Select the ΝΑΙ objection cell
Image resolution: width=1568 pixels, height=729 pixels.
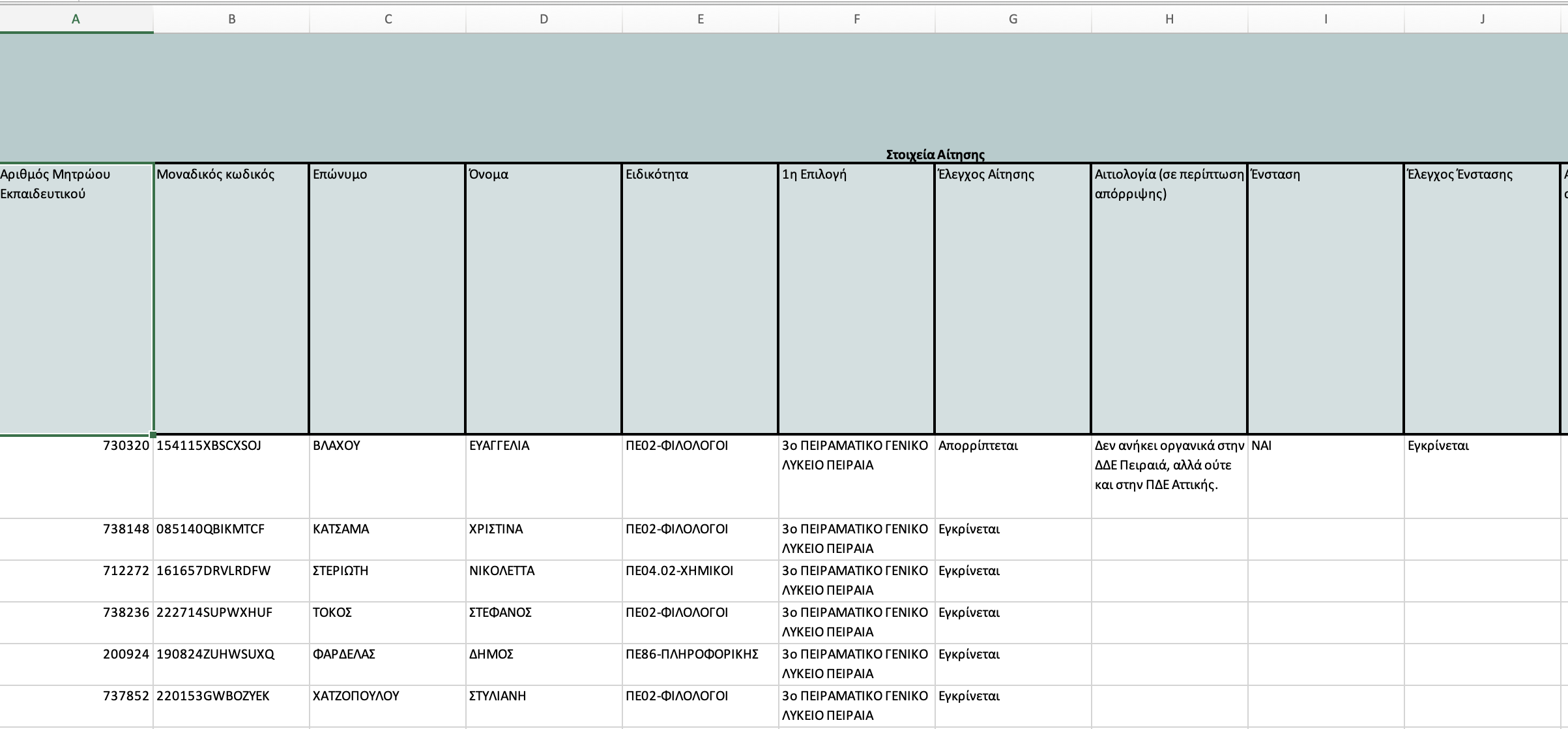pyautogui.click(x=1324, y=477)
